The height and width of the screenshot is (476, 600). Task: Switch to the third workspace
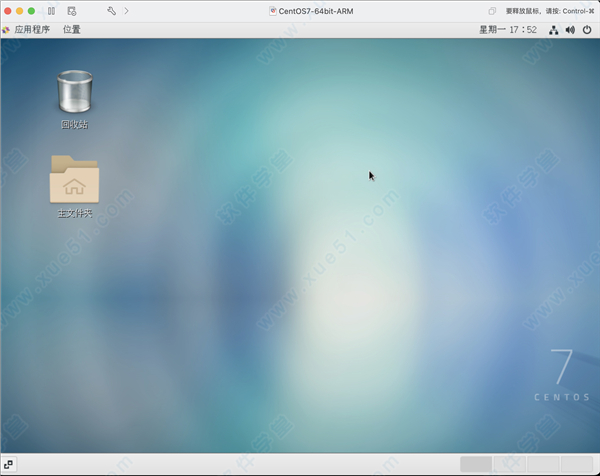[543, 464]
